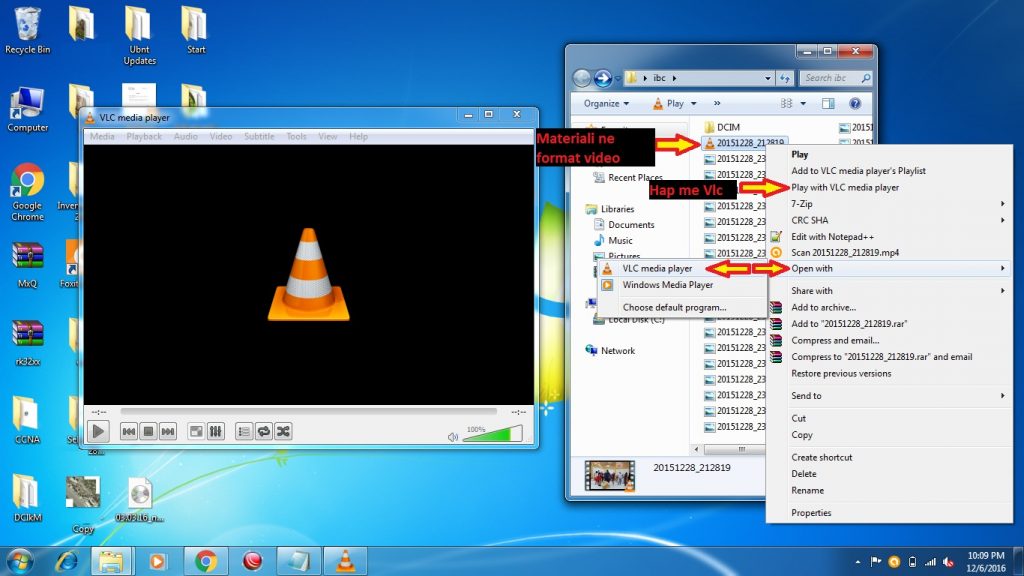The image size is (1024, 576).
Task: Click the Search ibc field
Action: [x=835, y=78]
